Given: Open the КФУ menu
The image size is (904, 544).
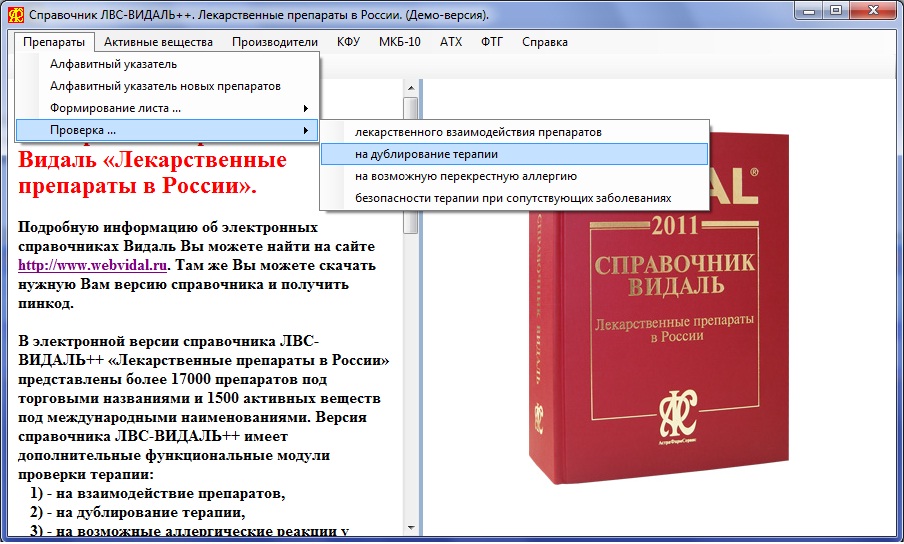Looking at the screenshot, I should coord(348,41).
